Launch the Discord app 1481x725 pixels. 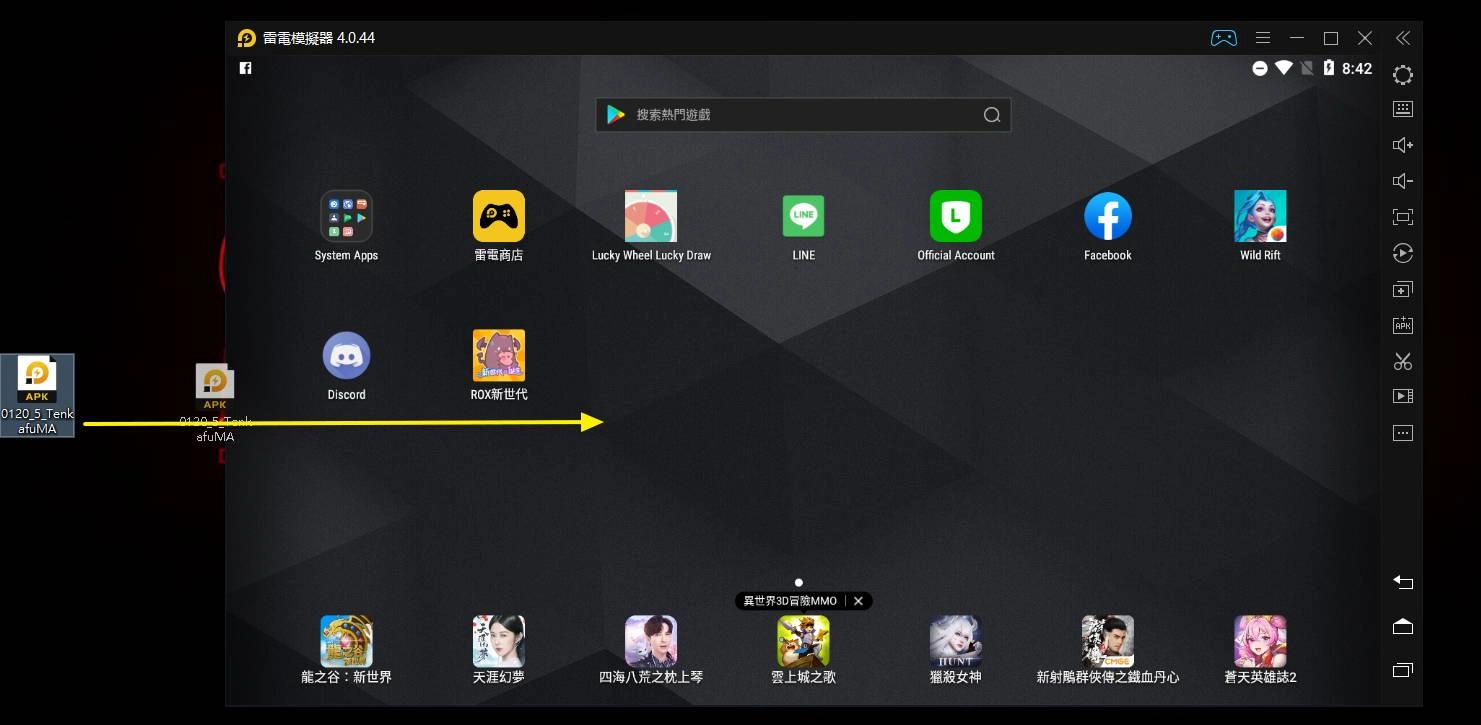pos(346,356)
